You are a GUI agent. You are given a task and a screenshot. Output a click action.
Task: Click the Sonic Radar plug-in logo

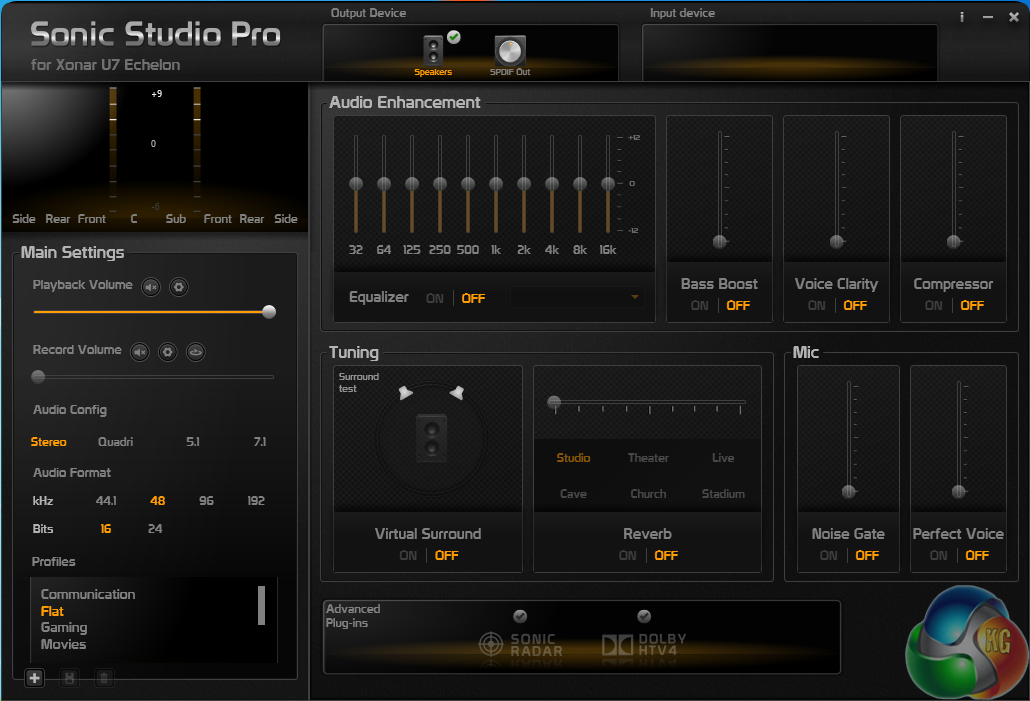(x=520, y=645)
